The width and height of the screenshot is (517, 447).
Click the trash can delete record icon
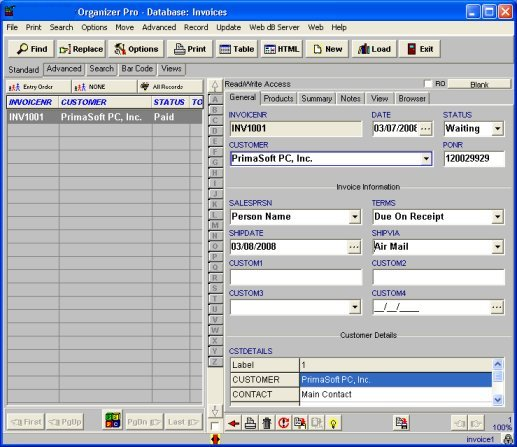[267, 423]
